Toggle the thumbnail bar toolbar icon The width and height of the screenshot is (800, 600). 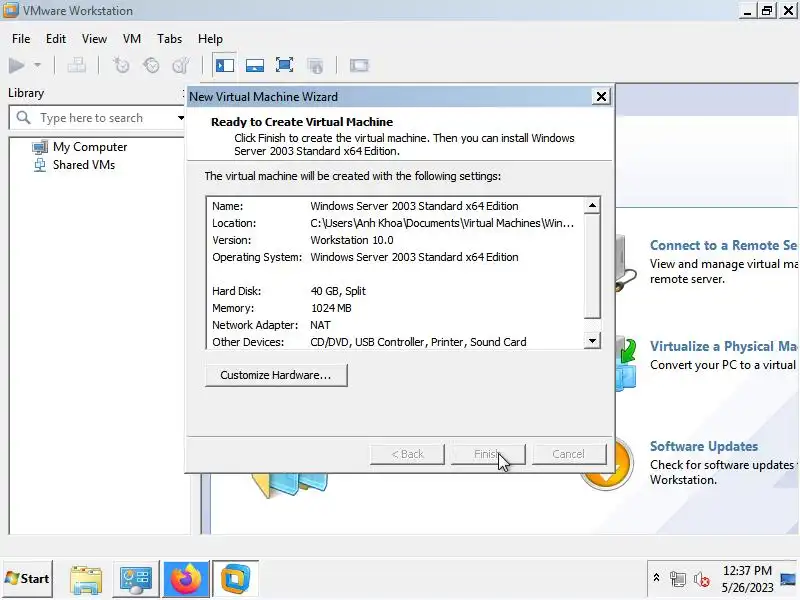point(255,65)
